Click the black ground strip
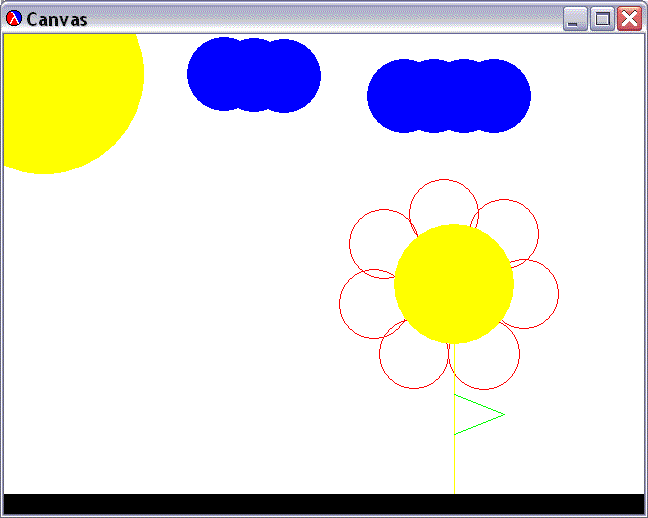 (324, 504)
